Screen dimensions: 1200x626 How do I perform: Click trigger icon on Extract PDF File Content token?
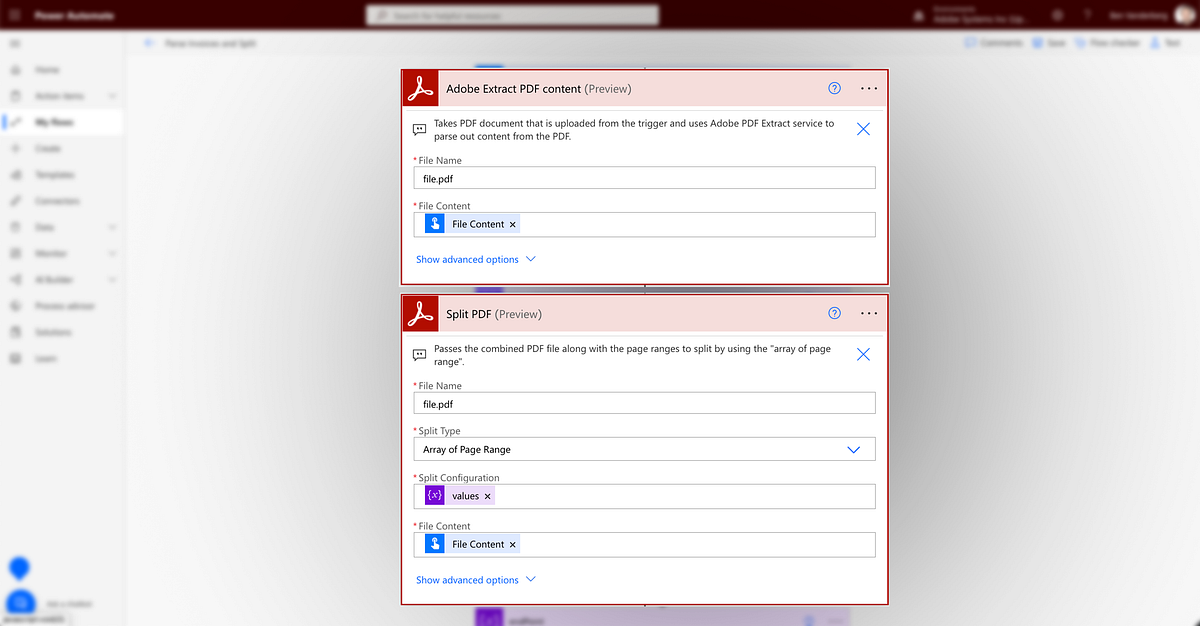pos(434,224)
